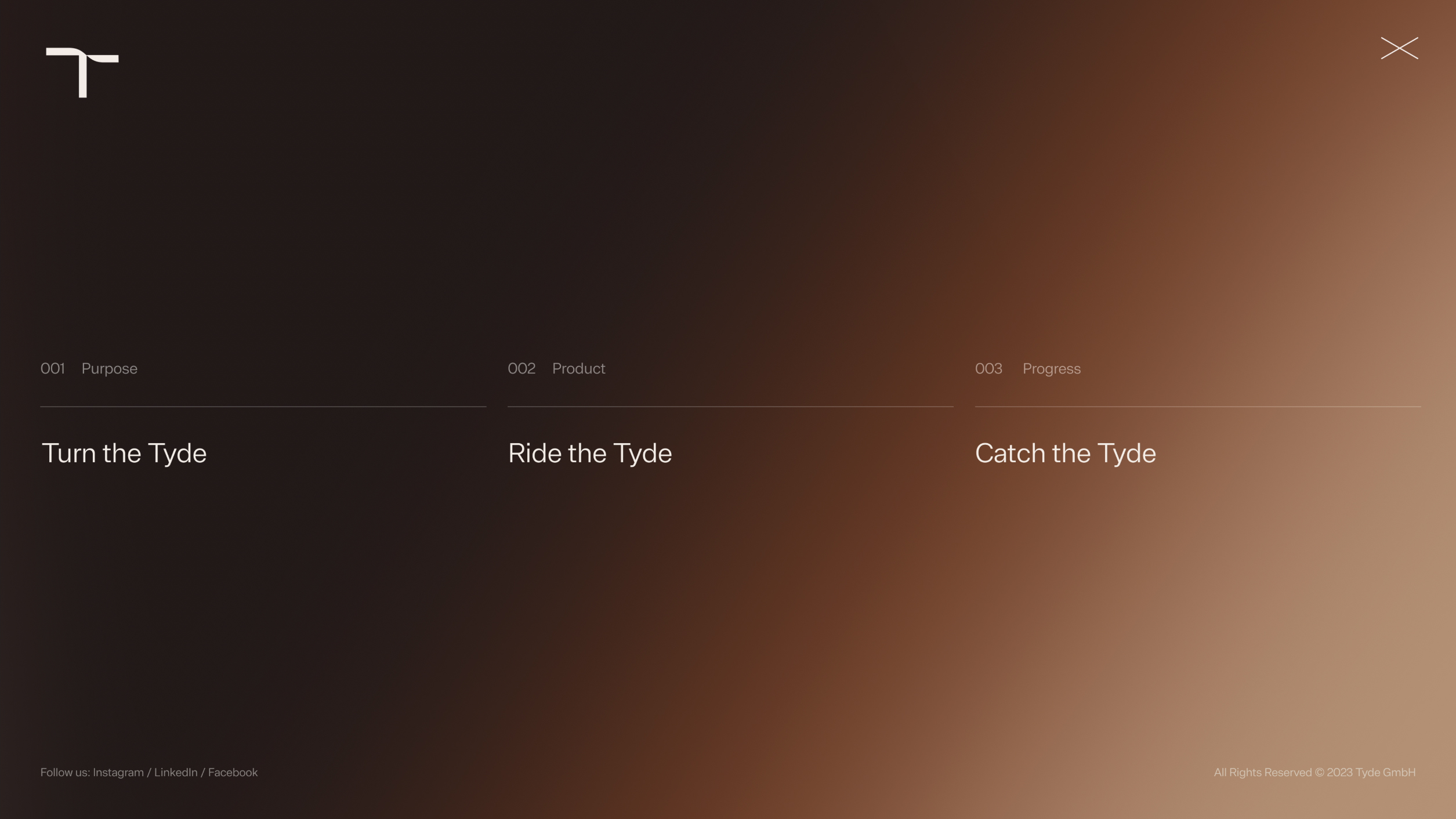Select the Purpose section label

click(x=110, y=369)
